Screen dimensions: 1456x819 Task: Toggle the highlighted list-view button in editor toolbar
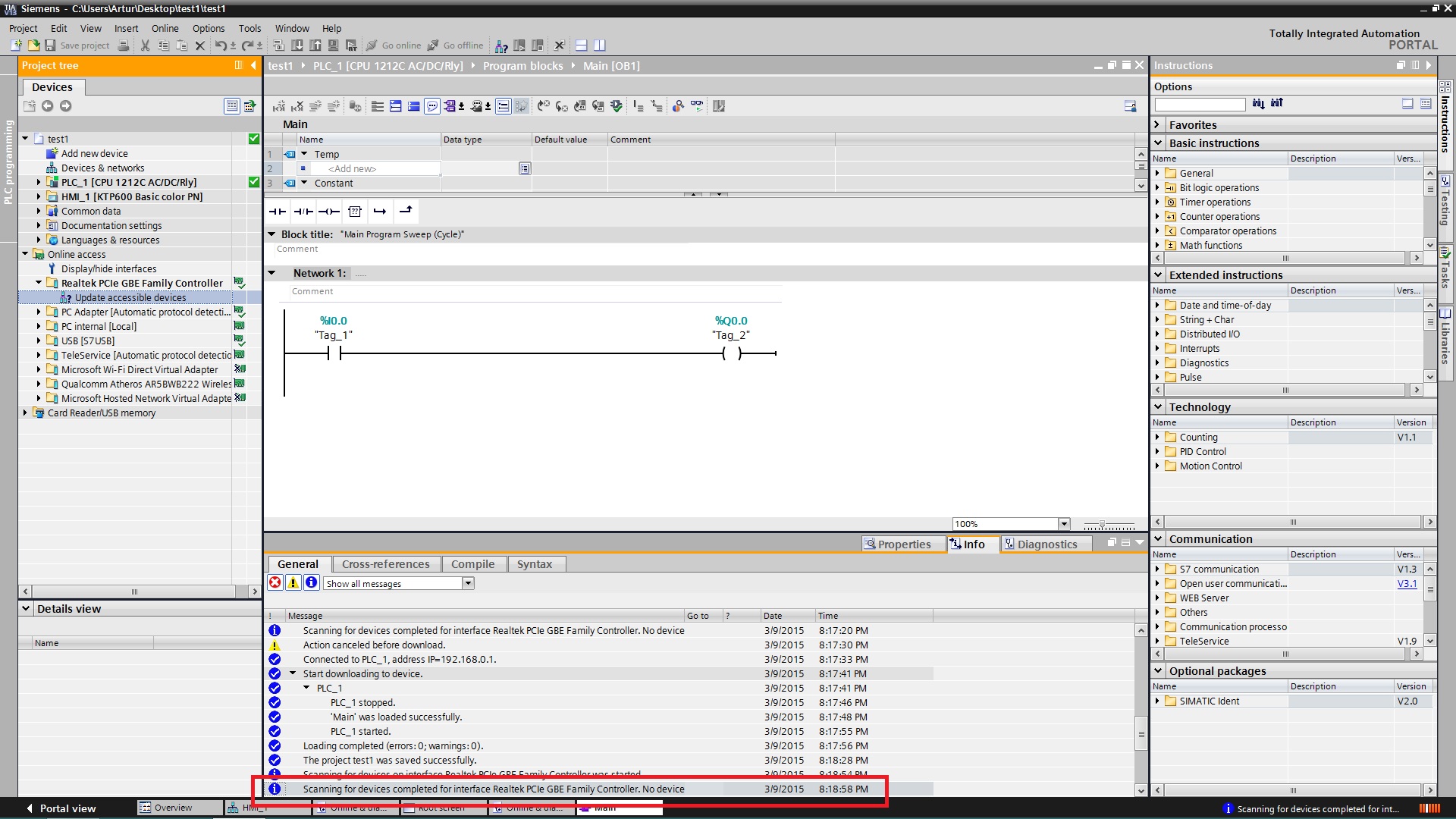coord(503,106)
